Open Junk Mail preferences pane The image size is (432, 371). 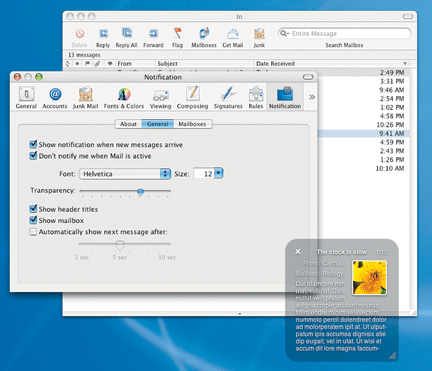(x=85, y=94)
